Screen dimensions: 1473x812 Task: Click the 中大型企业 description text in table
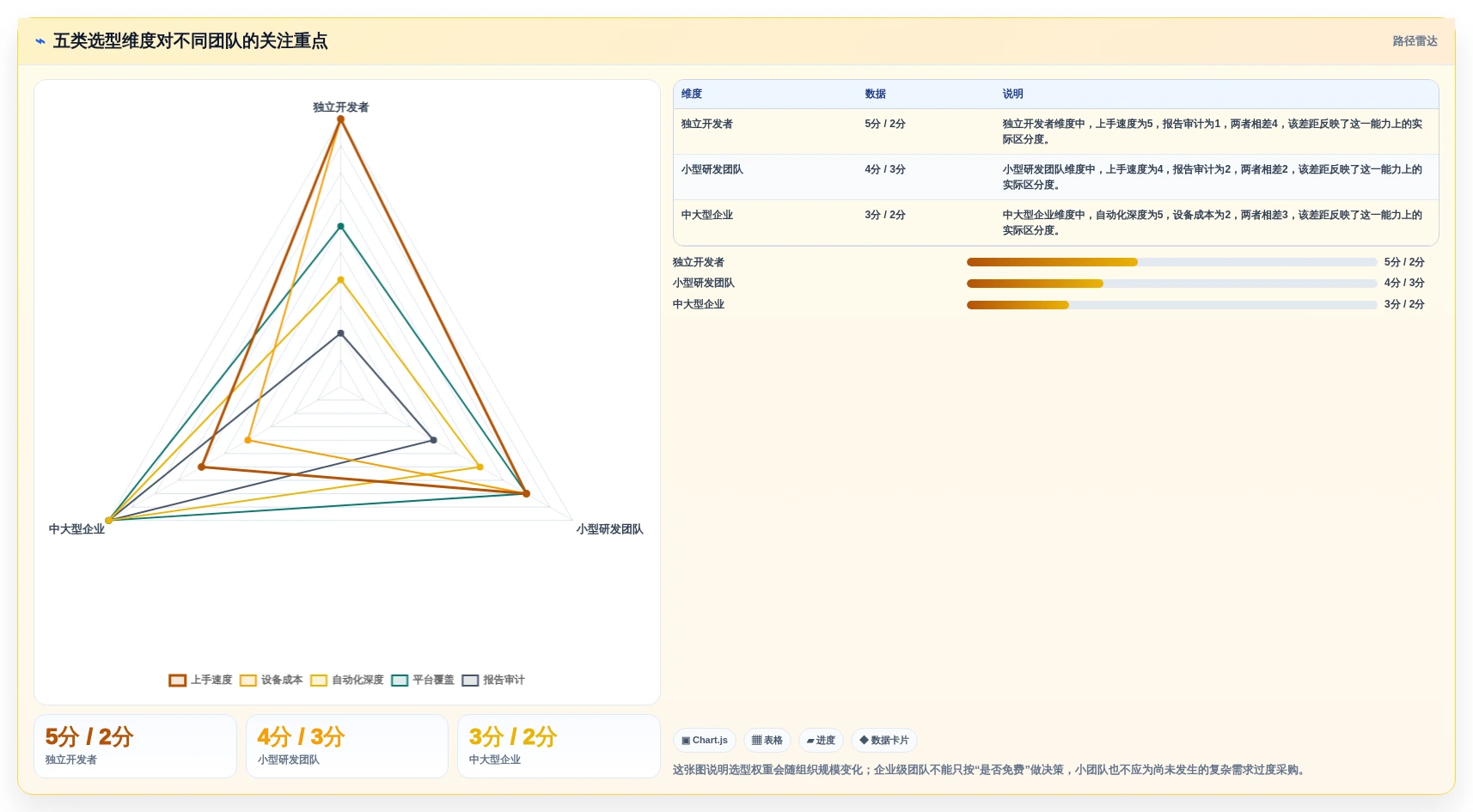point(1212,223)
